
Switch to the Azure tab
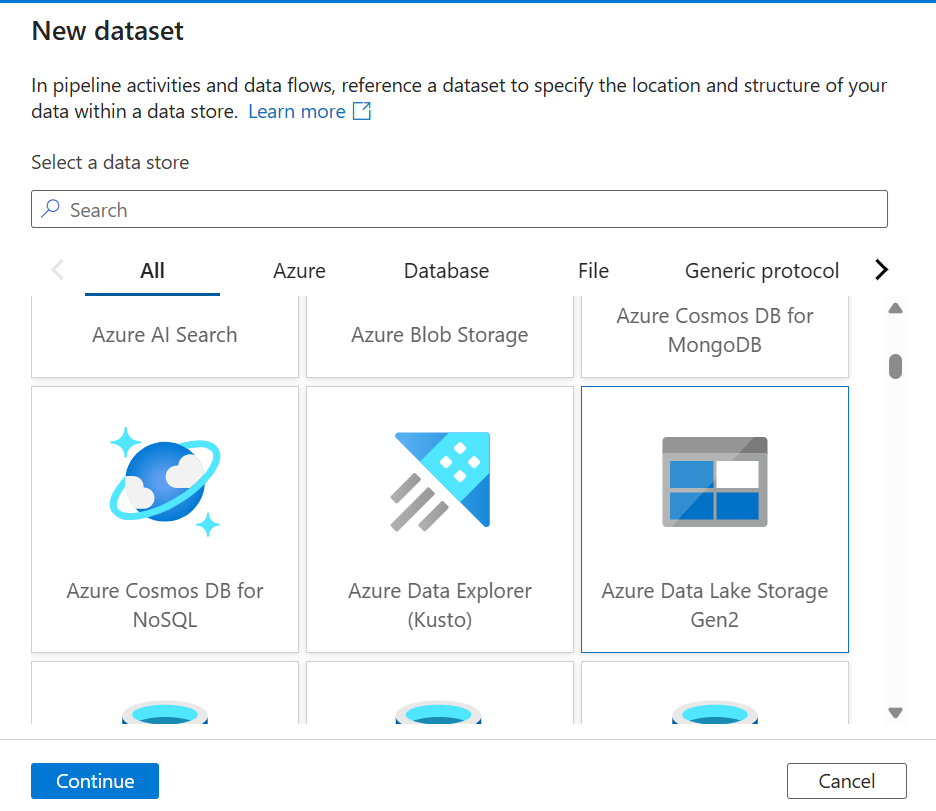(299, 270)
